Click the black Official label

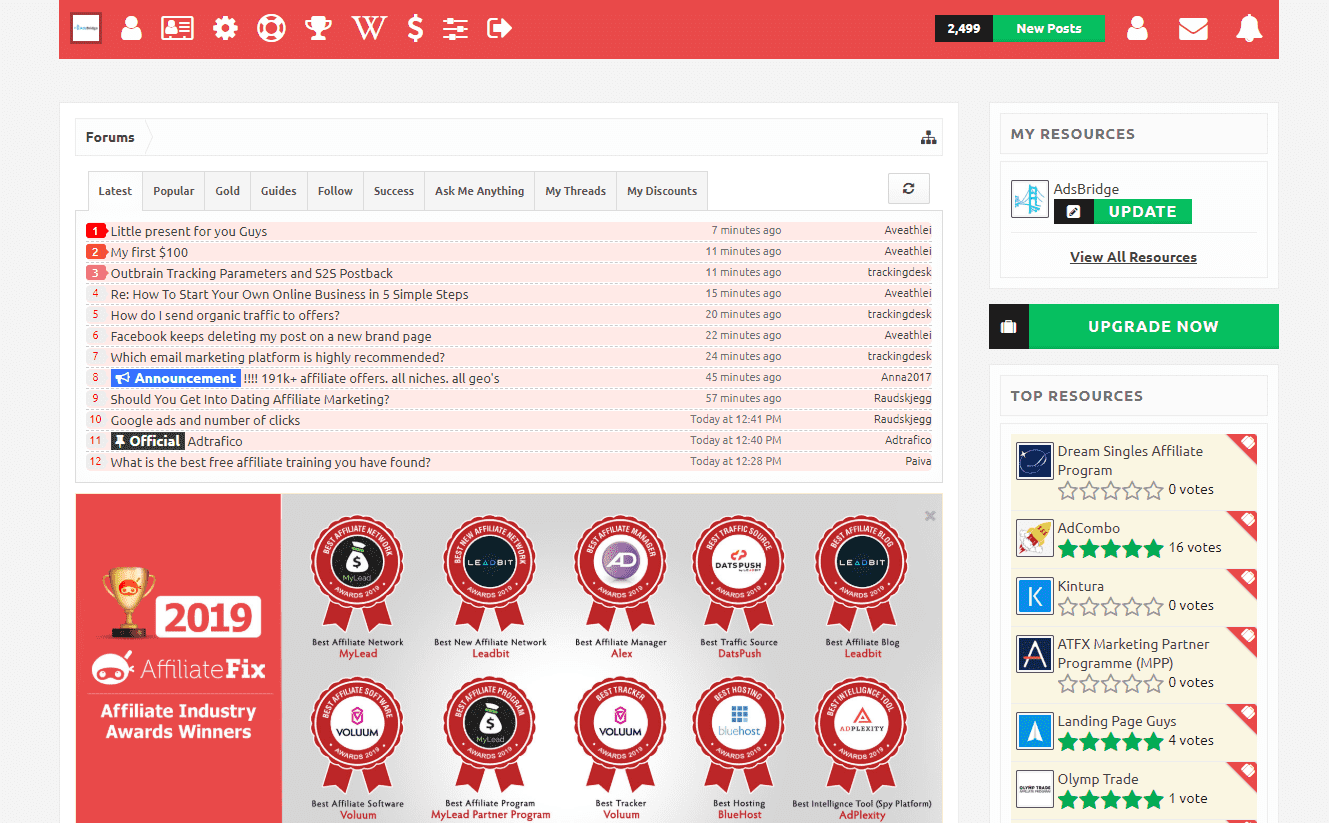tap(148, 441)
